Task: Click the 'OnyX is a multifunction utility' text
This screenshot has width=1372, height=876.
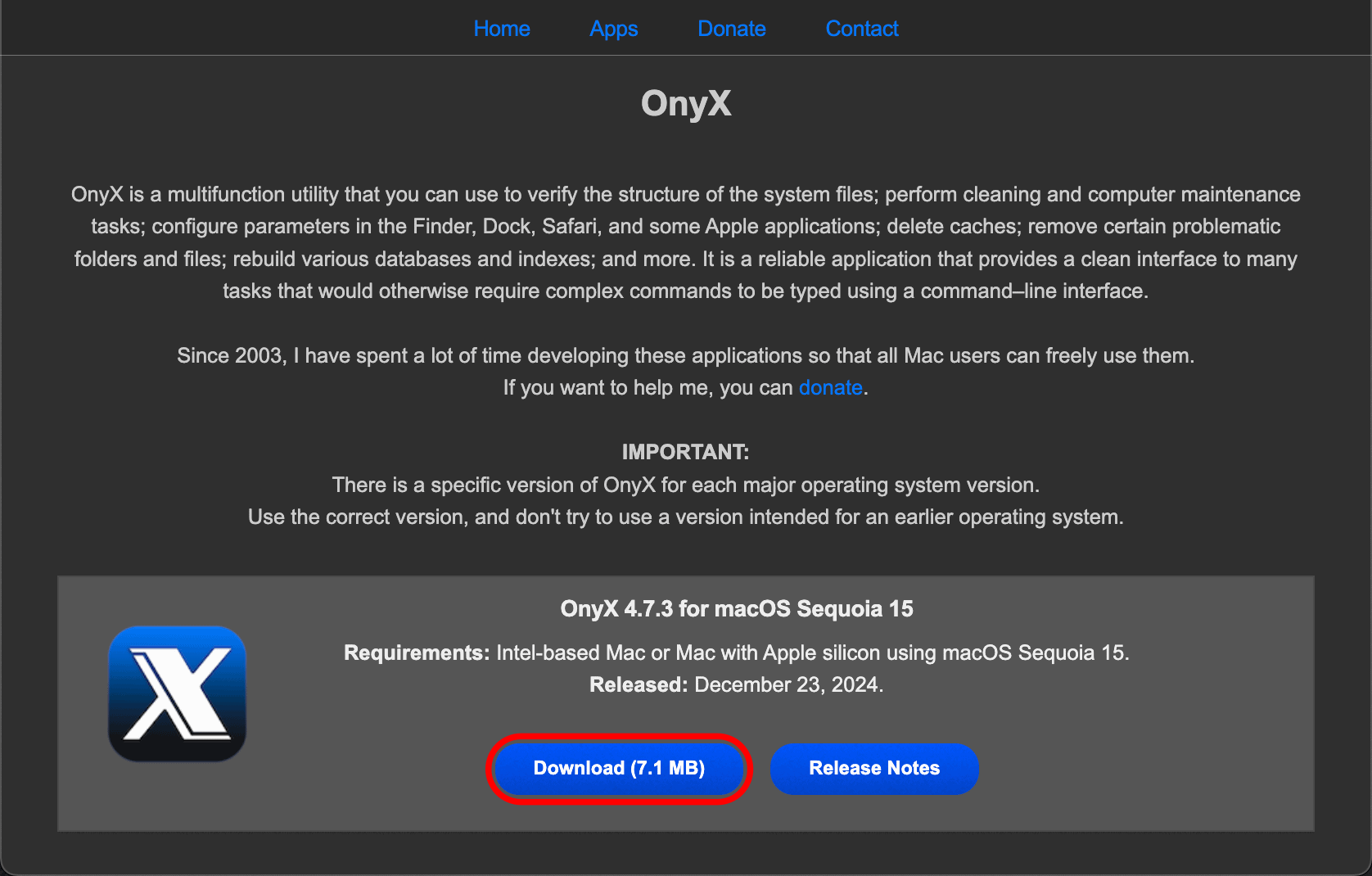Action: tap(685, 194)
